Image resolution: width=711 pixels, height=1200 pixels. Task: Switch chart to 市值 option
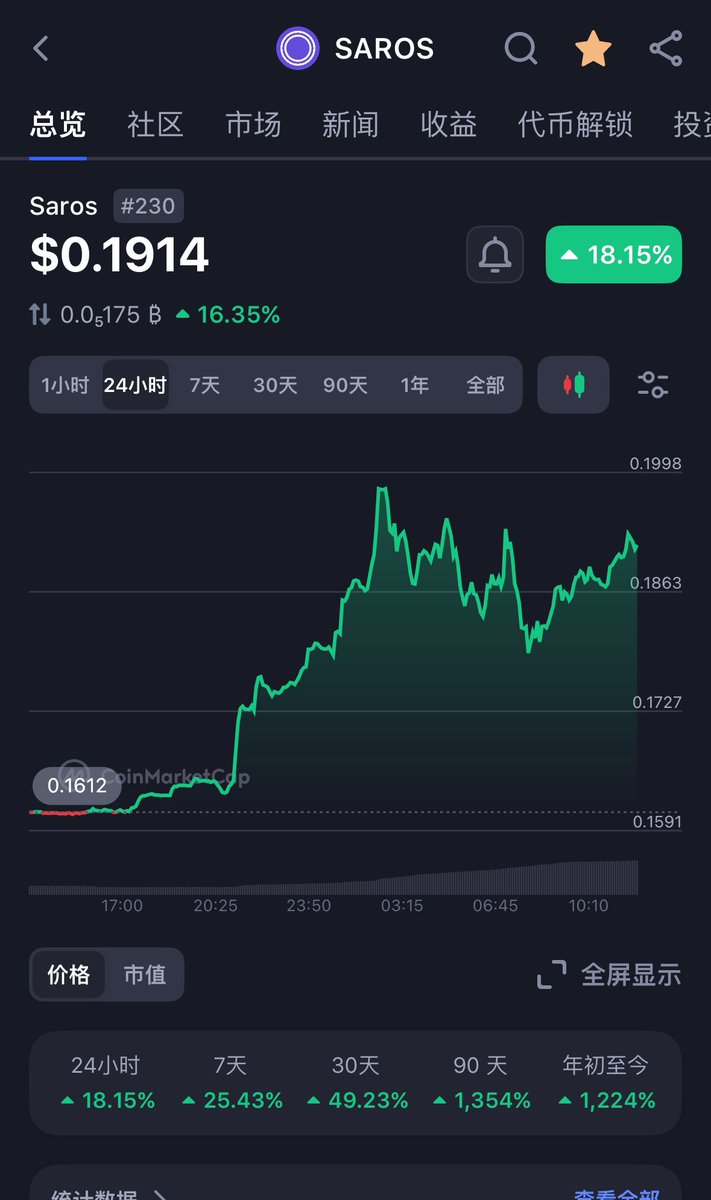[145, 974]
